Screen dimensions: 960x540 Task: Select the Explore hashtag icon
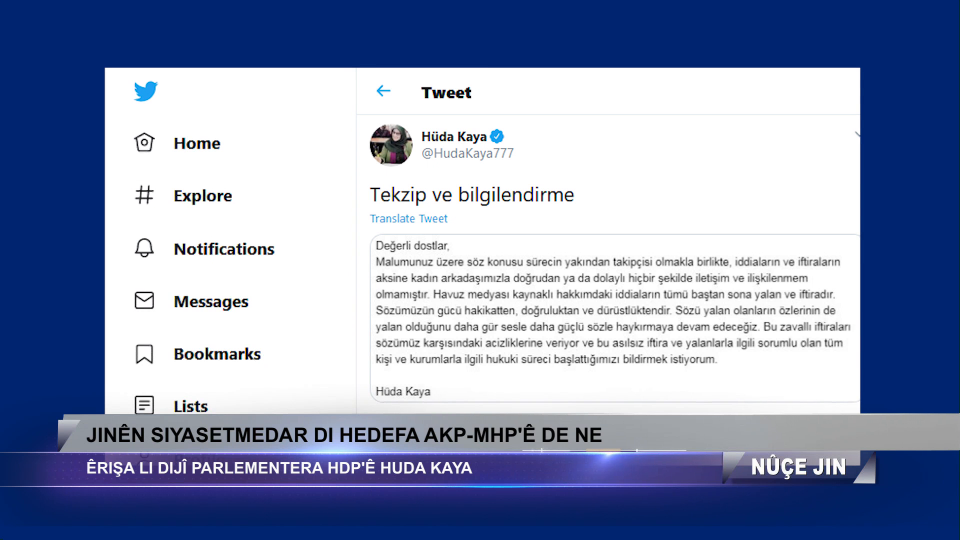[144, 195]
